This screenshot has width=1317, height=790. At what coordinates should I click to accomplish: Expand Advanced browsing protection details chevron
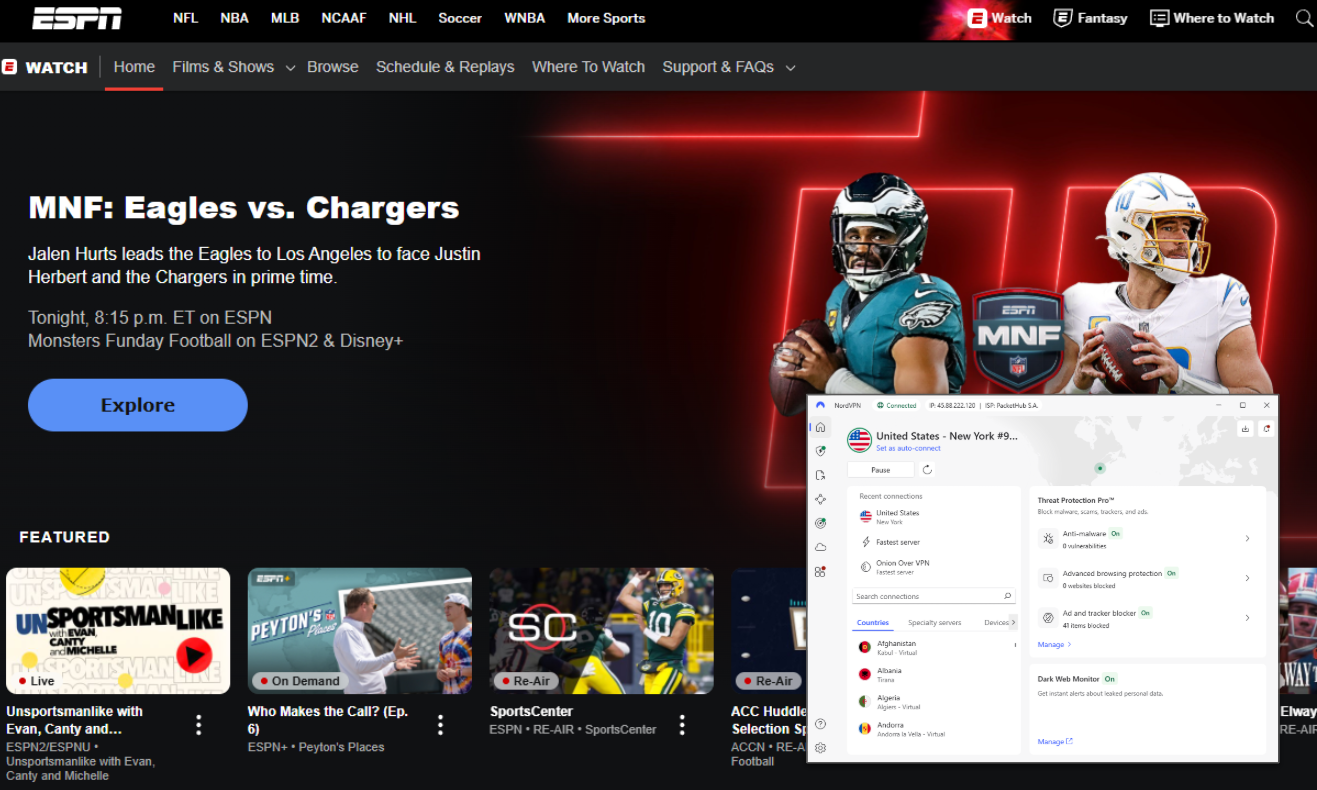[1248, 578]
